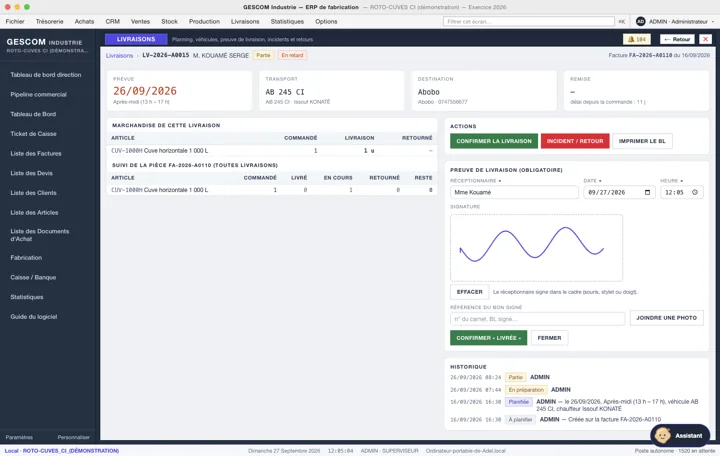Open the CRM menu
The image size is (720, 456).
click(x=112, y=22)
